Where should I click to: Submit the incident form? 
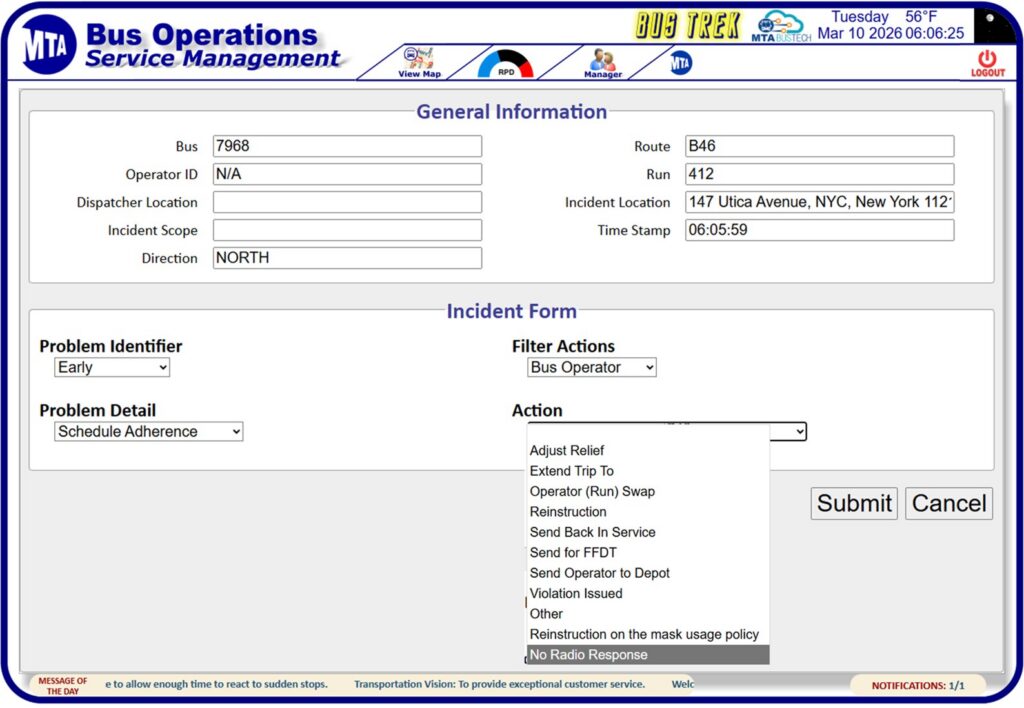(853, 503)
